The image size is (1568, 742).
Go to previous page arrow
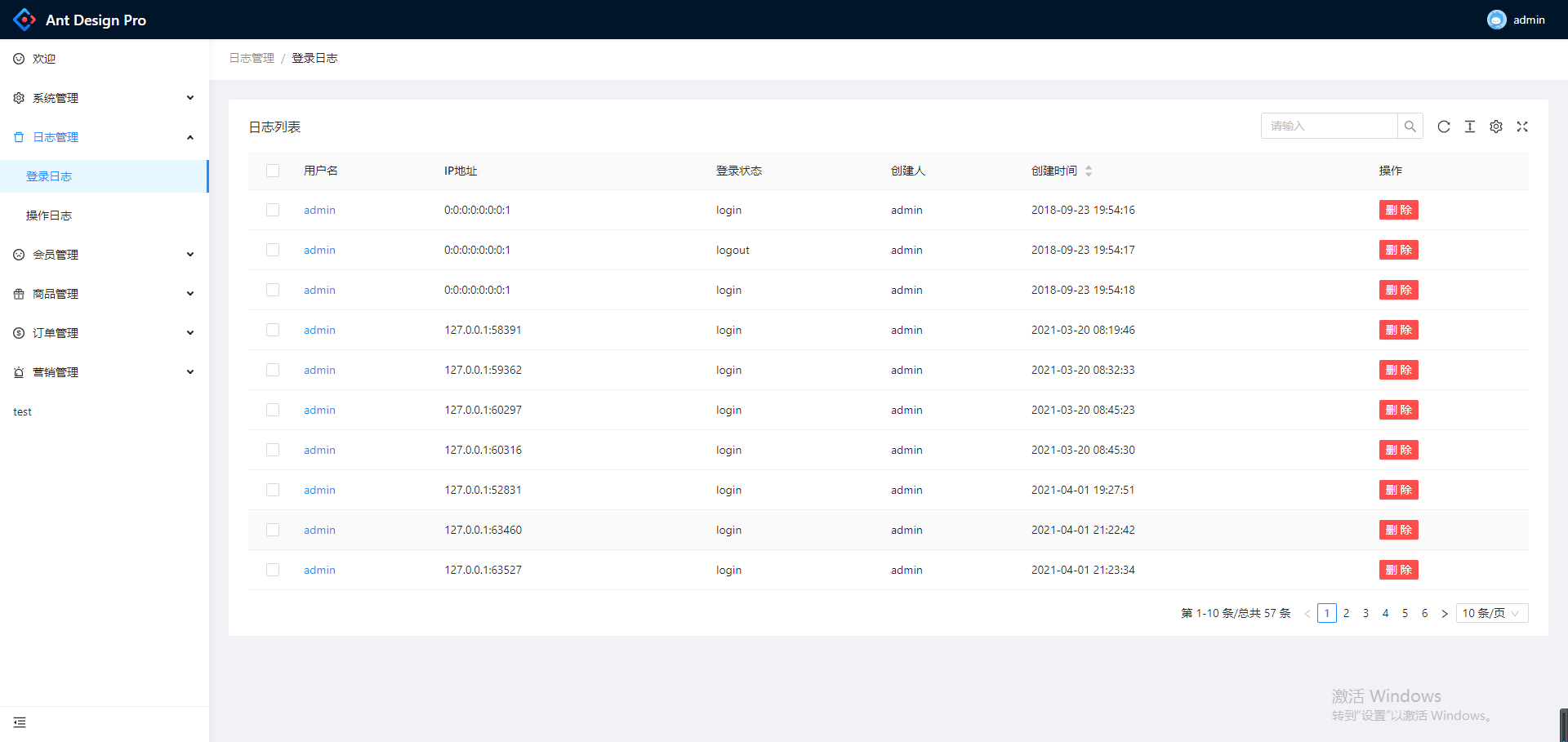click(x=1307, y=613)
